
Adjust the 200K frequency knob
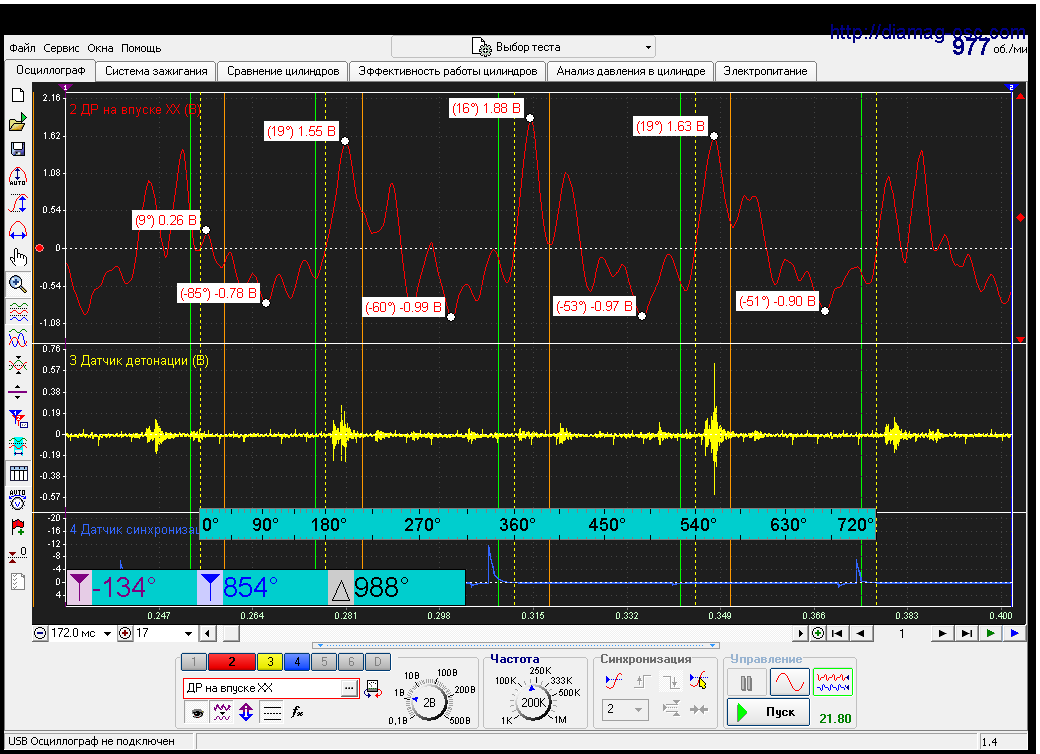tap(533, 703)
